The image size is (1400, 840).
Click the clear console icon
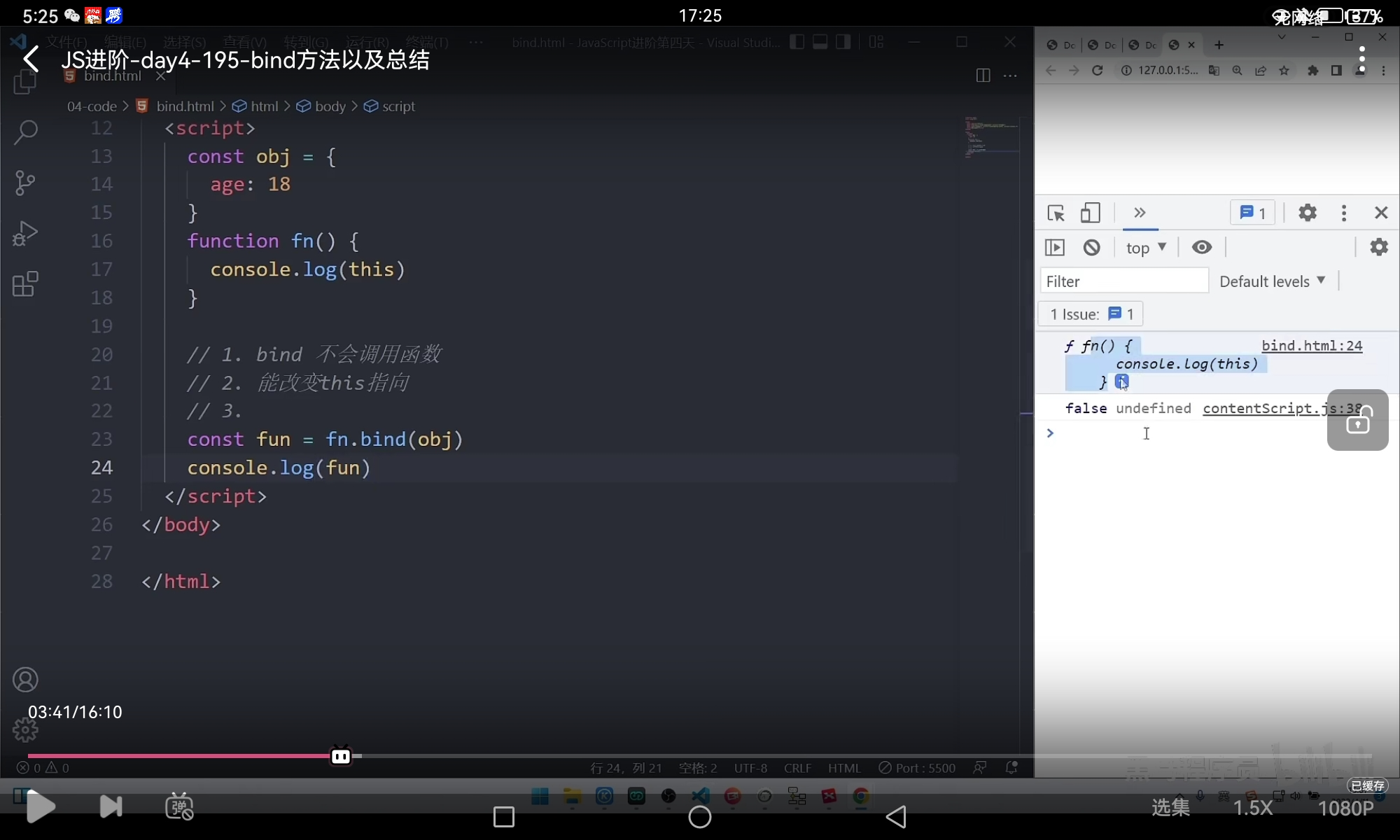coord(1091,247)
